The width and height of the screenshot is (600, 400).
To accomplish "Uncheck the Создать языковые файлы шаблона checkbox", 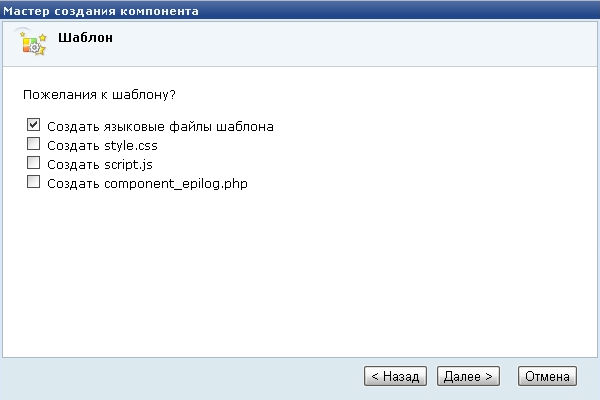I will [x=33, y=126].
